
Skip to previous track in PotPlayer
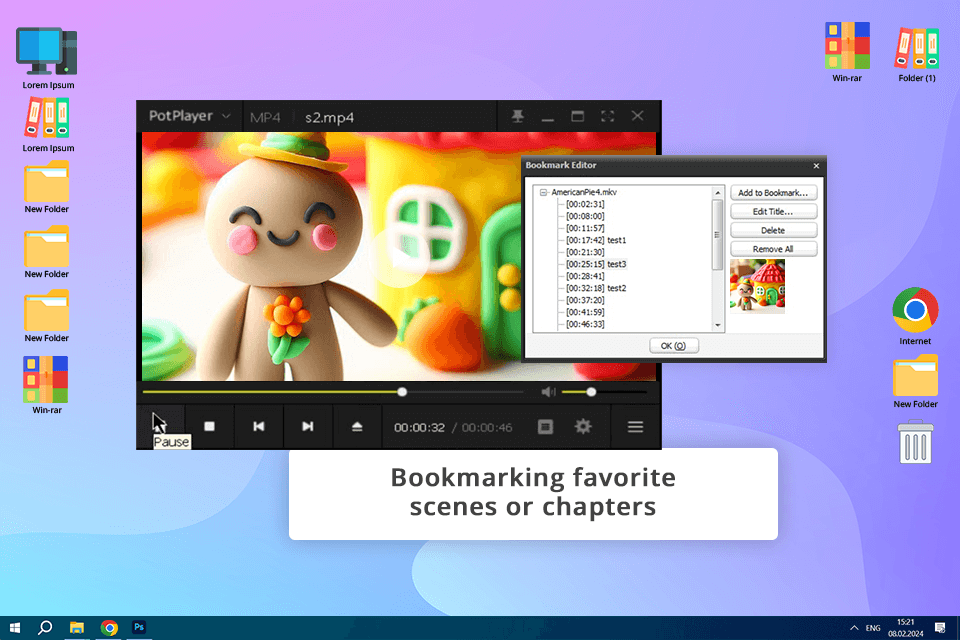[x=259, y=426]
